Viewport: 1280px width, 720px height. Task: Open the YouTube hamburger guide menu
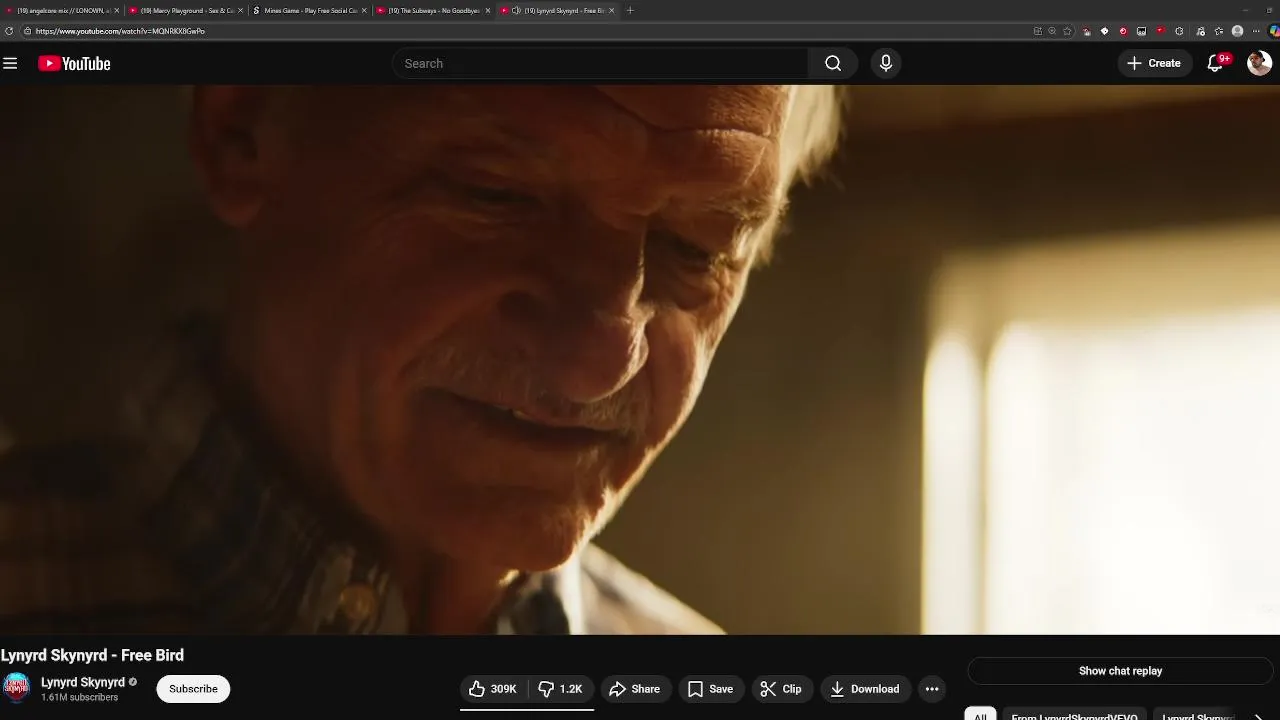point(10,63)
